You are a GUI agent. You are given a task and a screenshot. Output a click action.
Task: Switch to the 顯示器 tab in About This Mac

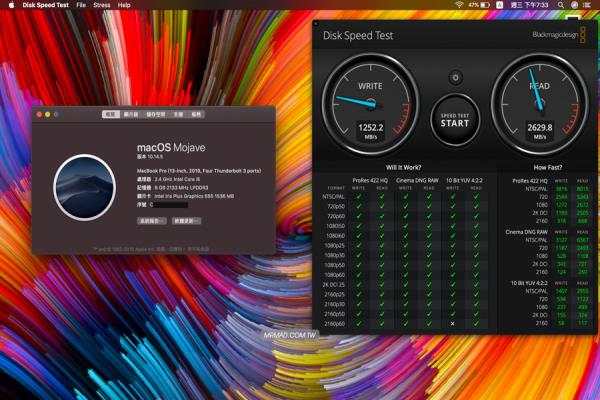click(131, 114)
